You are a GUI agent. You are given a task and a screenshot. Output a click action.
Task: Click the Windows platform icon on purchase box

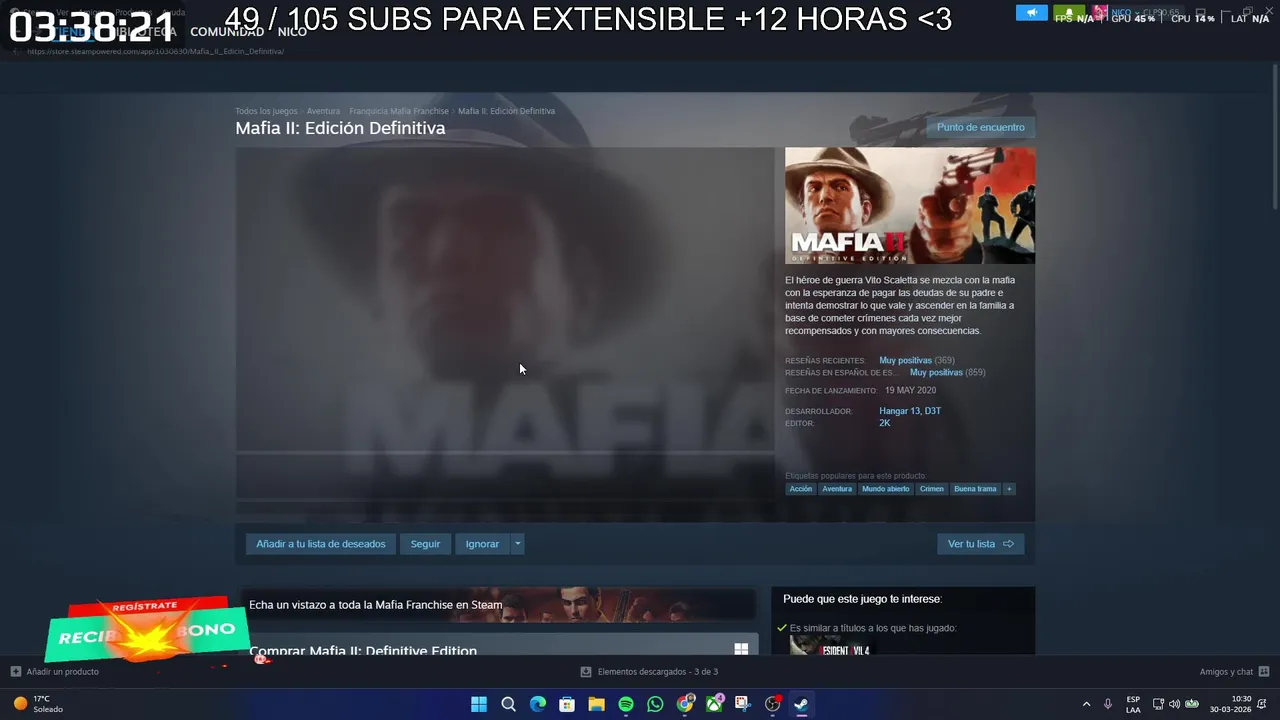tap(741, 649)
